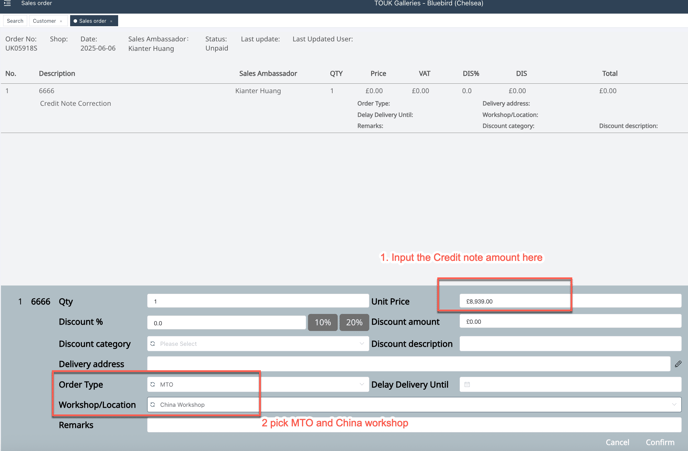This screenshot has width=688, height=451.
Task: Expand the Discount category dropdown
Action: tap(361, 344)
